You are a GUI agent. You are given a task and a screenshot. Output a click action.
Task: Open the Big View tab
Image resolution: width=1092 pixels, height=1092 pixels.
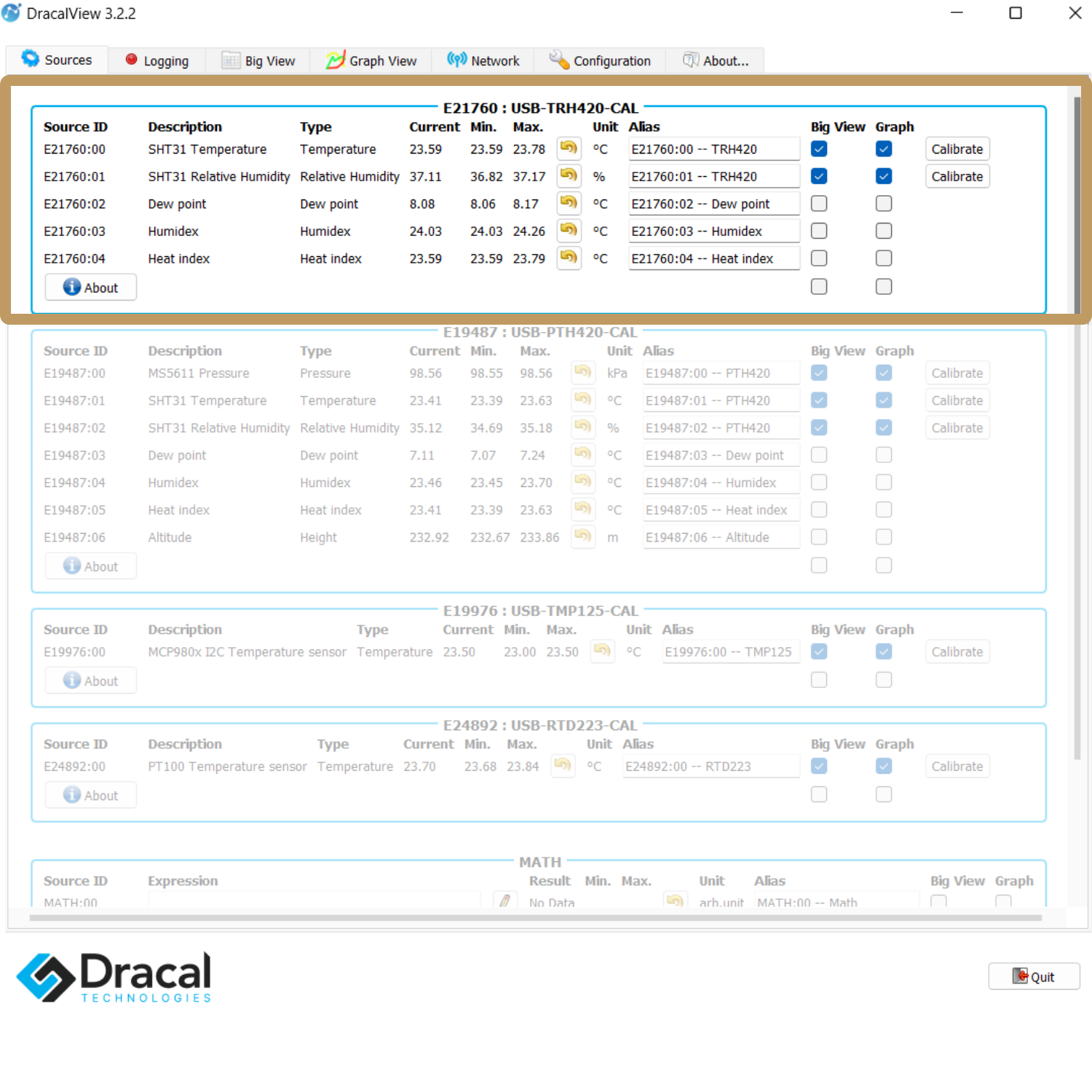click(258, 60)
